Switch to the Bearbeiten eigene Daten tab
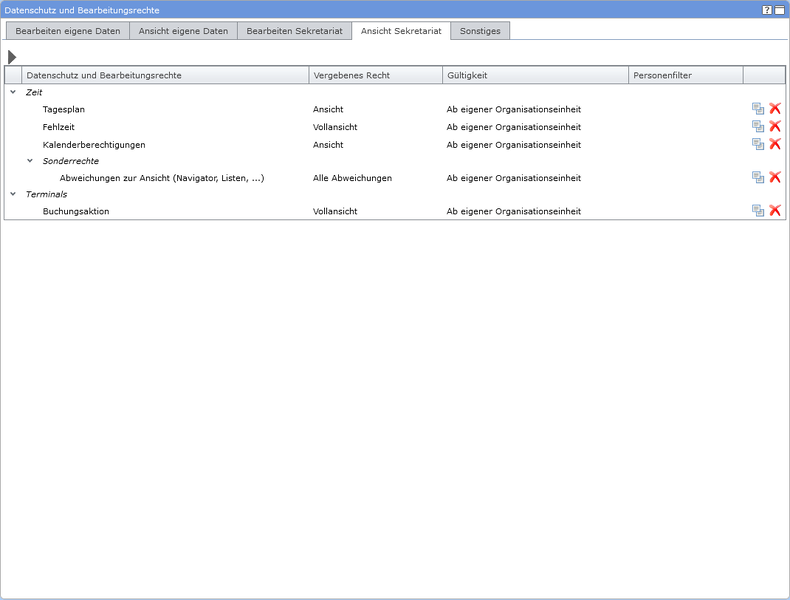 click(x=68, y=31)
